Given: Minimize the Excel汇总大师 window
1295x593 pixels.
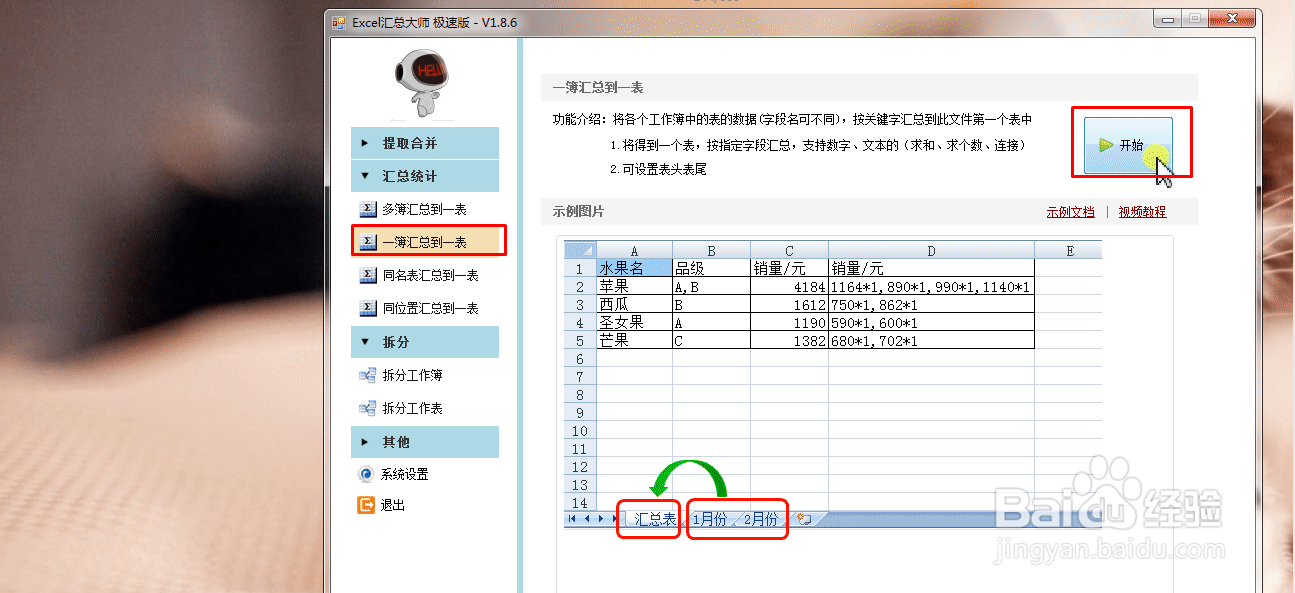Looking at the screenshot, I should point(1166,18).
